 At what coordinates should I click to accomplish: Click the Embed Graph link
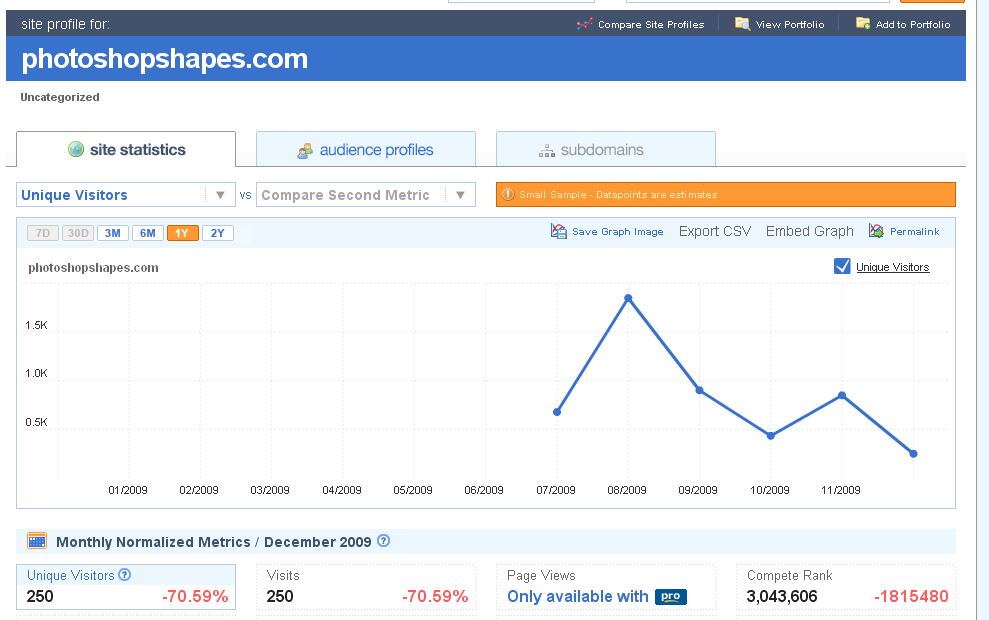810,231
